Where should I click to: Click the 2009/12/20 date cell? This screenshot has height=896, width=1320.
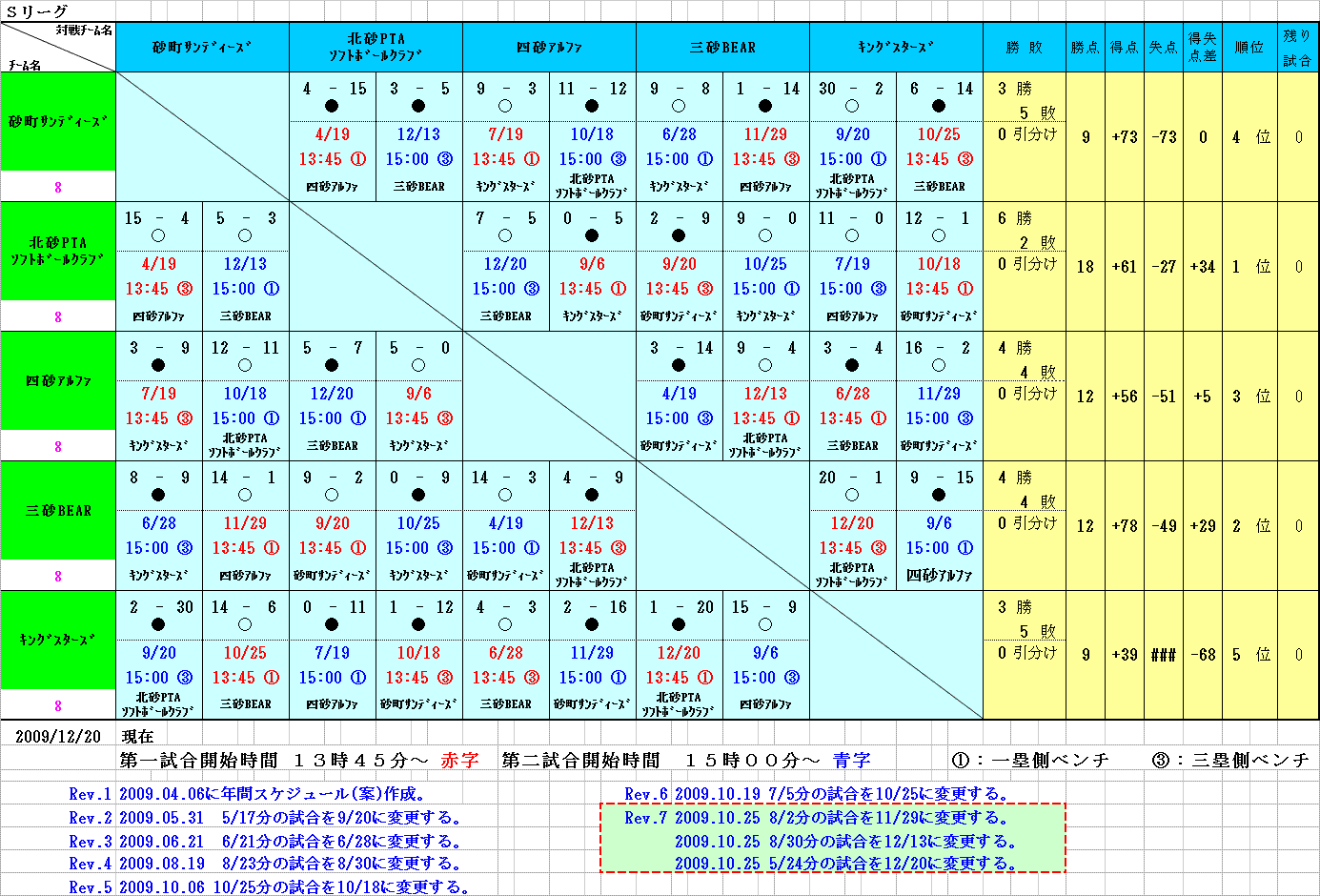58,736
